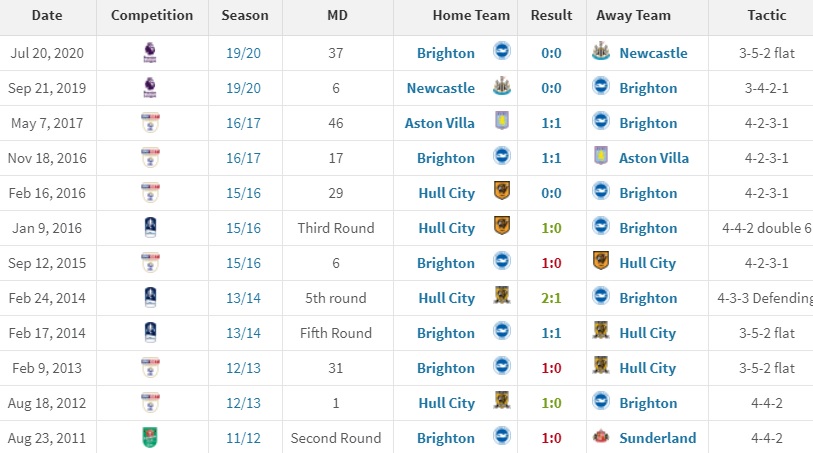813x453 pixels.
Task: Click the Tactic column header
Action: [x=766, y=16]
